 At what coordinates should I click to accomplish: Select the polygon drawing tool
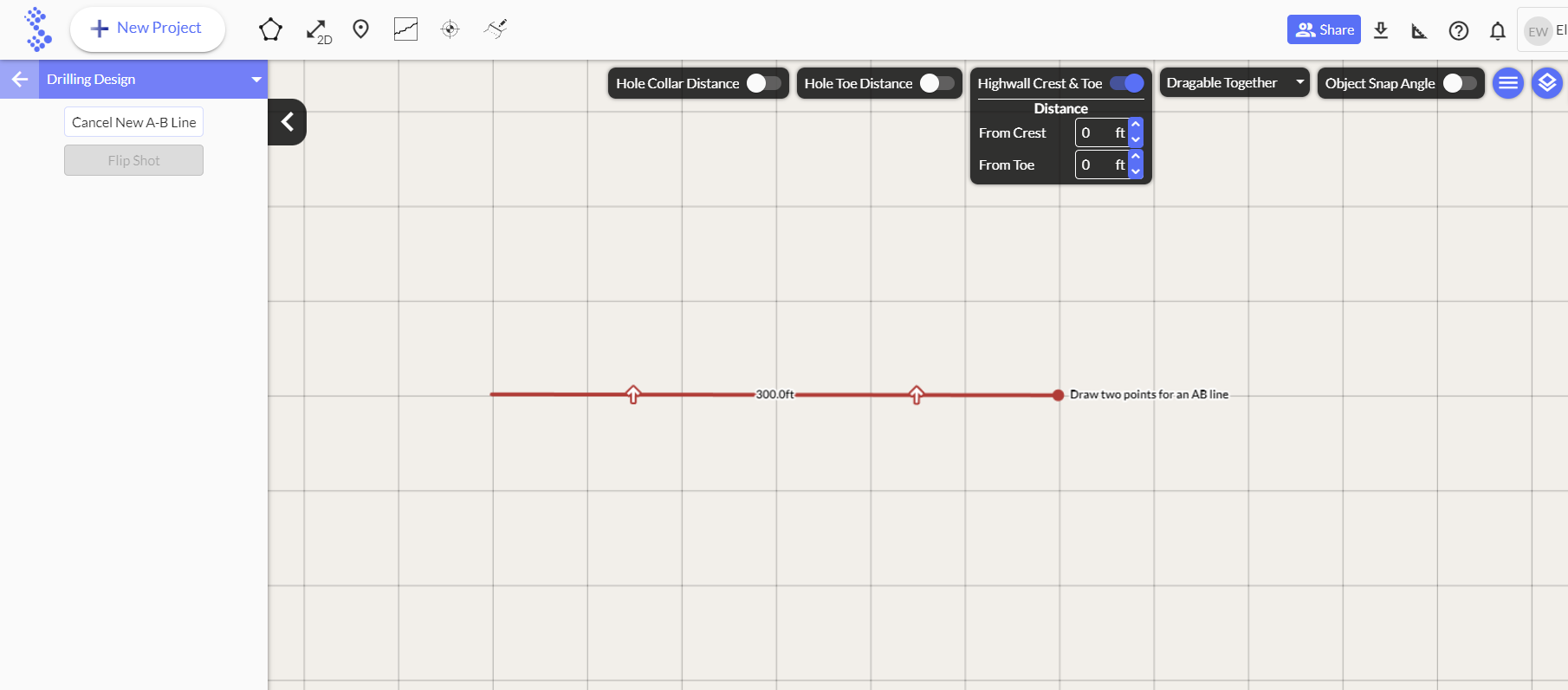pyautogui.click(x=270, y=29)
